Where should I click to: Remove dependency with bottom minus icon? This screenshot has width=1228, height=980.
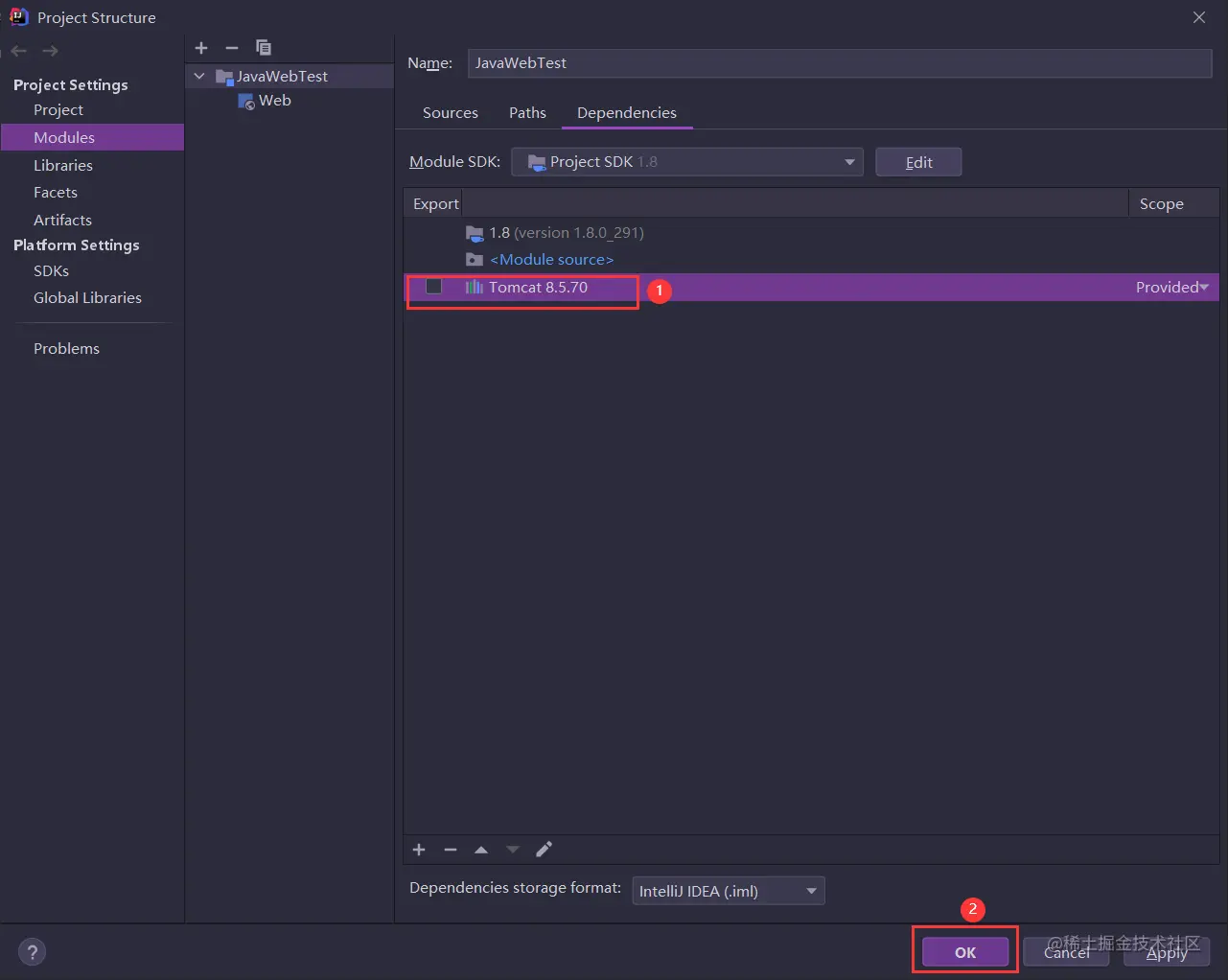(451, 850)
